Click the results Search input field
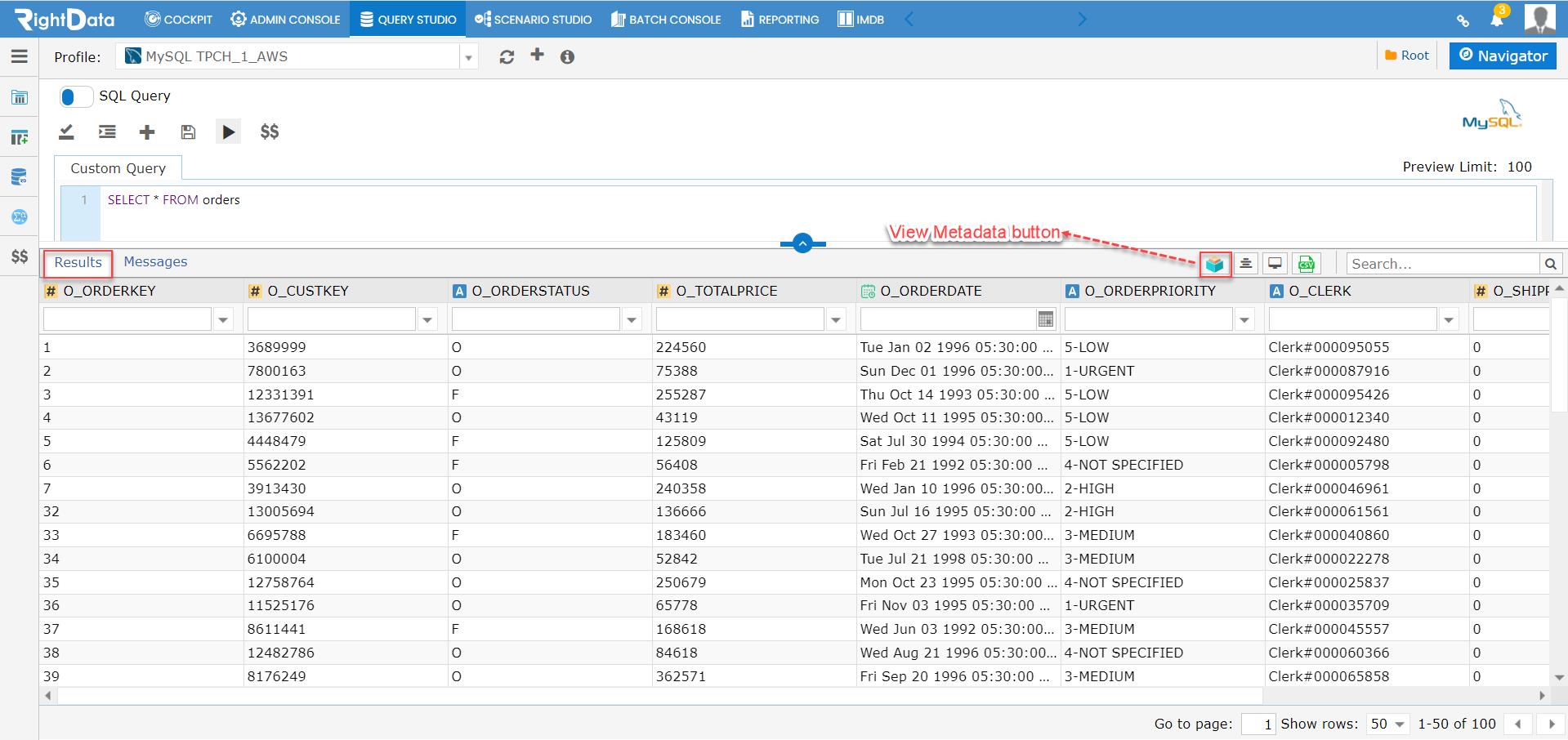Image resolution: width=1568 pixels, height=740 pixels. pos(1442,264)
